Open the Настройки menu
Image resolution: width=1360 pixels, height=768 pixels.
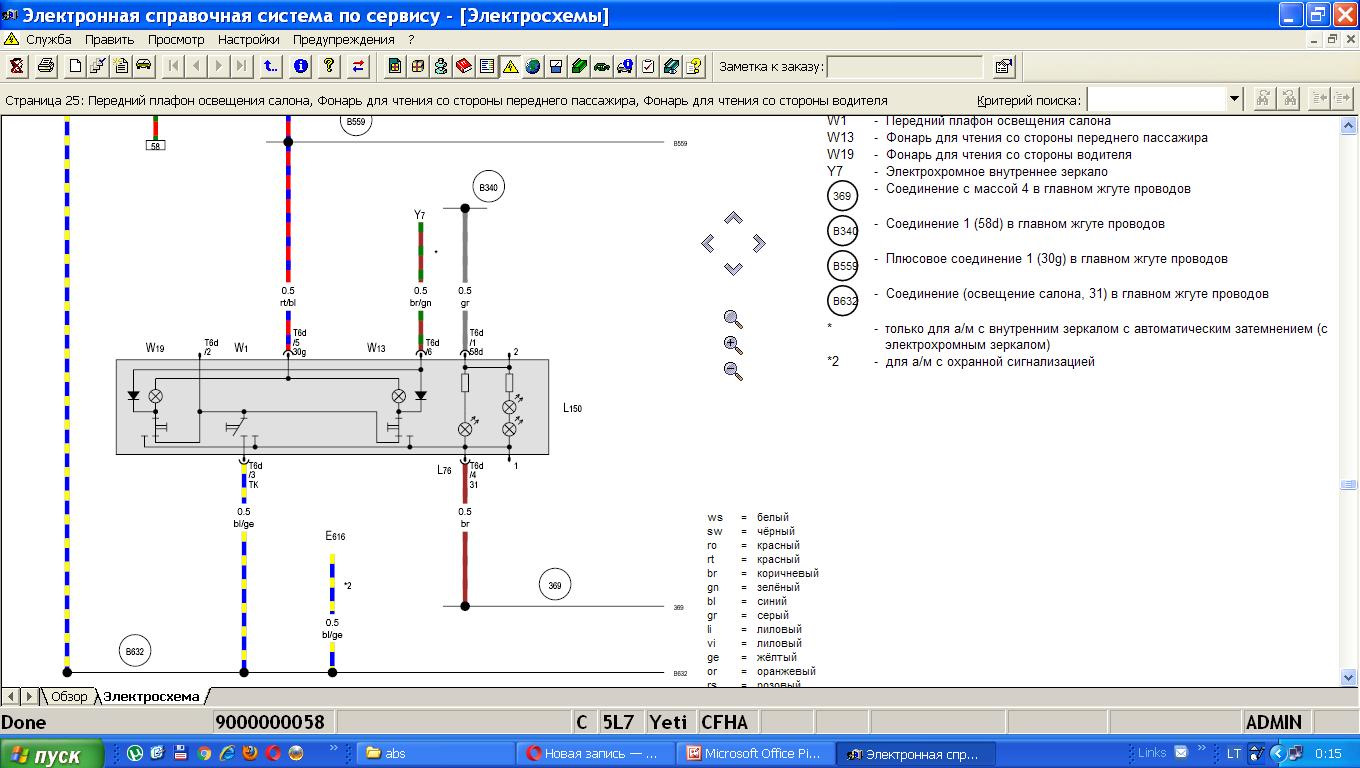(249, 40)
